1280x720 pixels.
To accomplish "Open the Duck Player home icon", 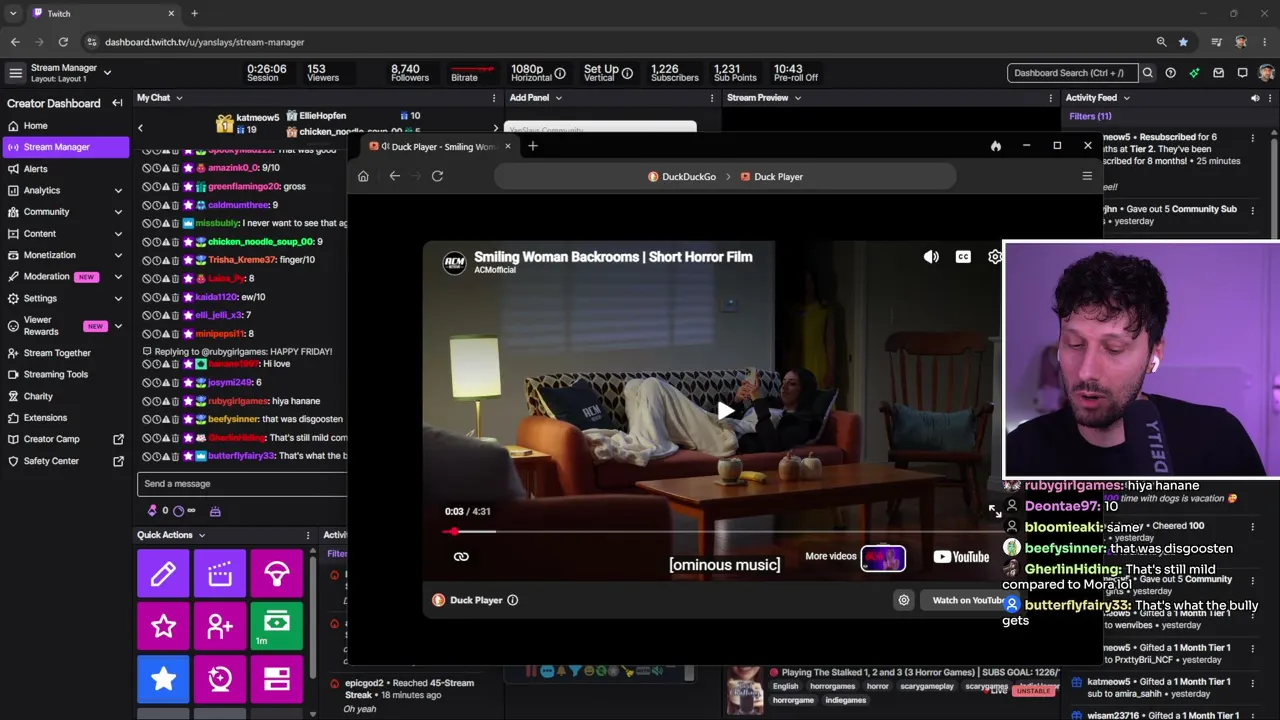I will [363, 176].
